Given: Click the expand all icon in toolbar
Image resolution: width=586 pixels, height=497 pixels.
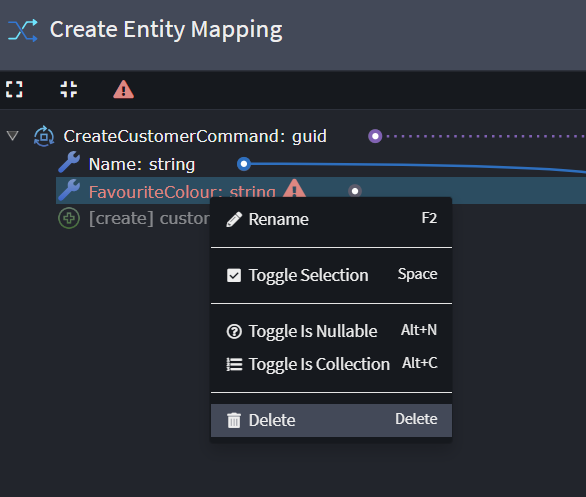Looking at the screenshot, I should 14,89.
